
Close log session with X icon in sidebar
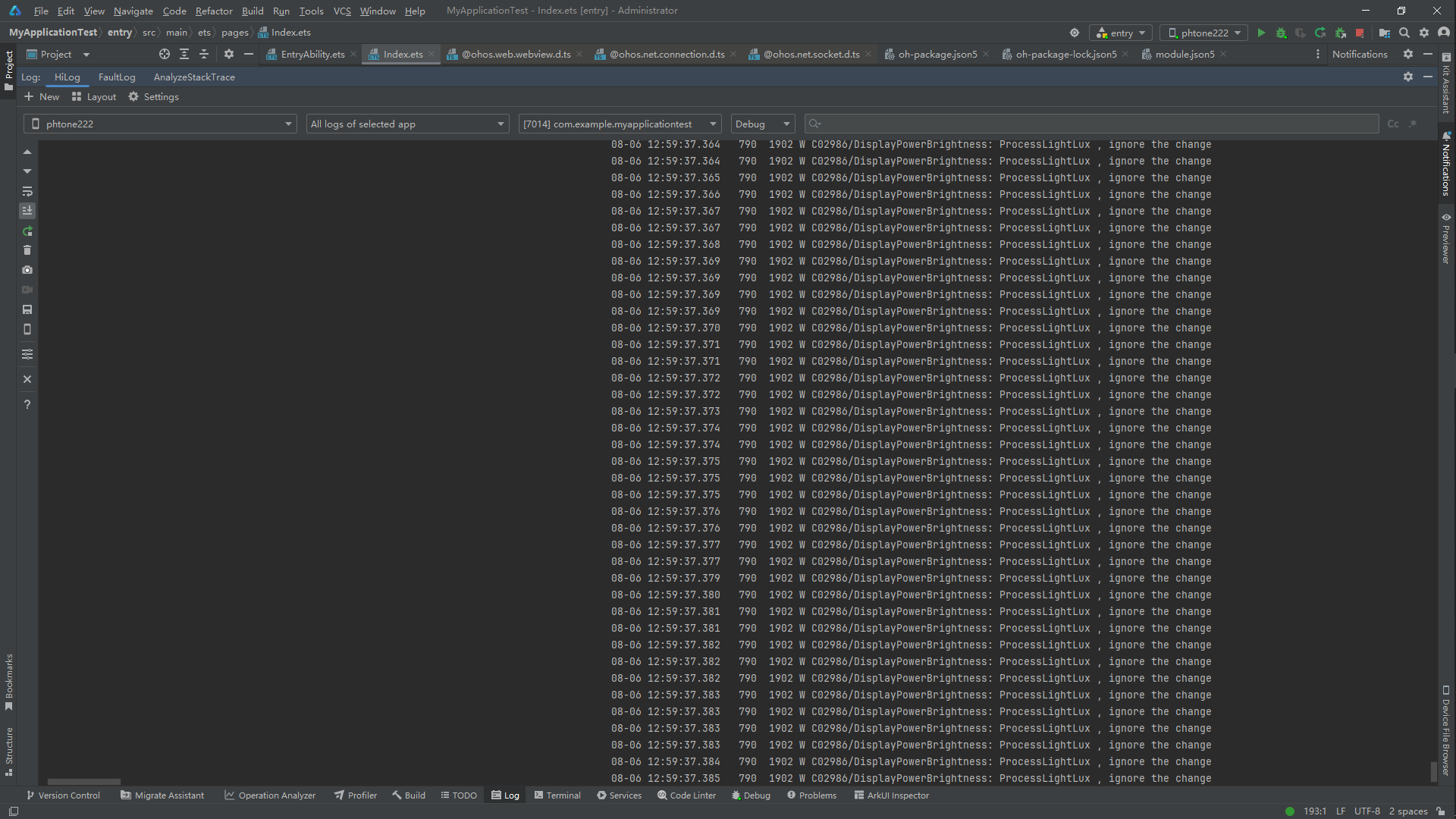coord(27,379)
